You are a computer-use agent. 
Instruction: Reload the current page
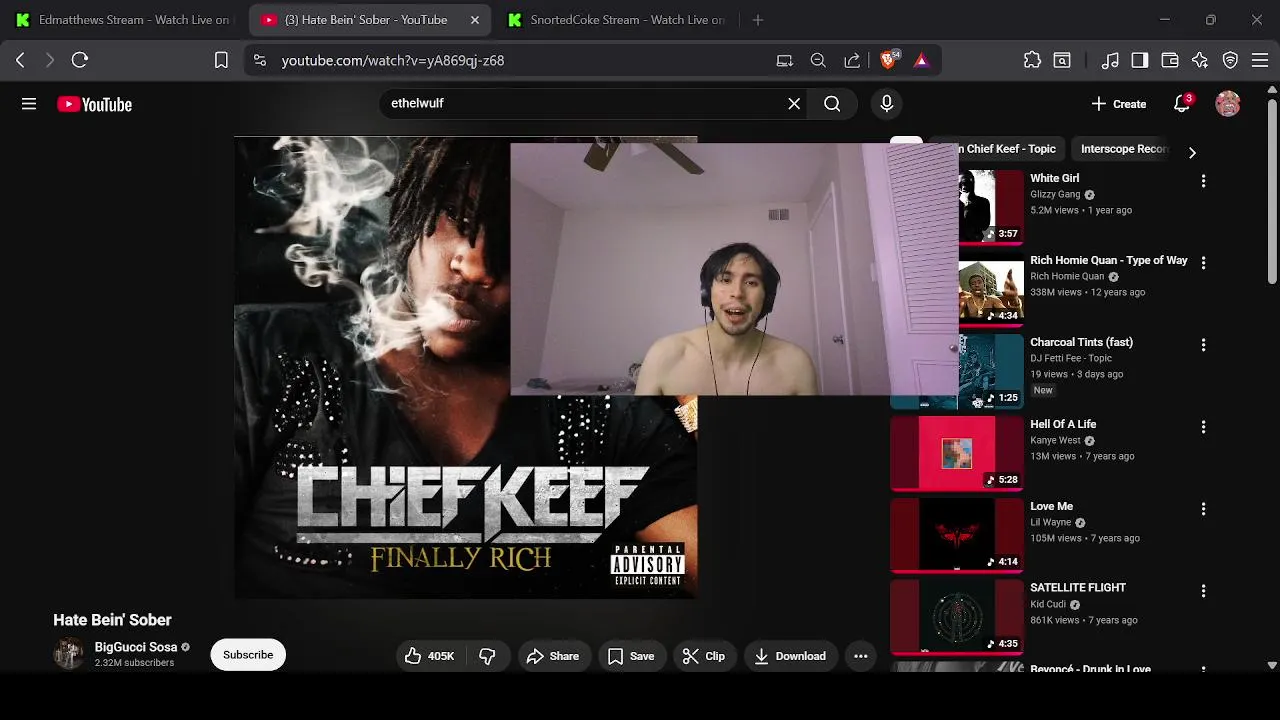point(80,60)
